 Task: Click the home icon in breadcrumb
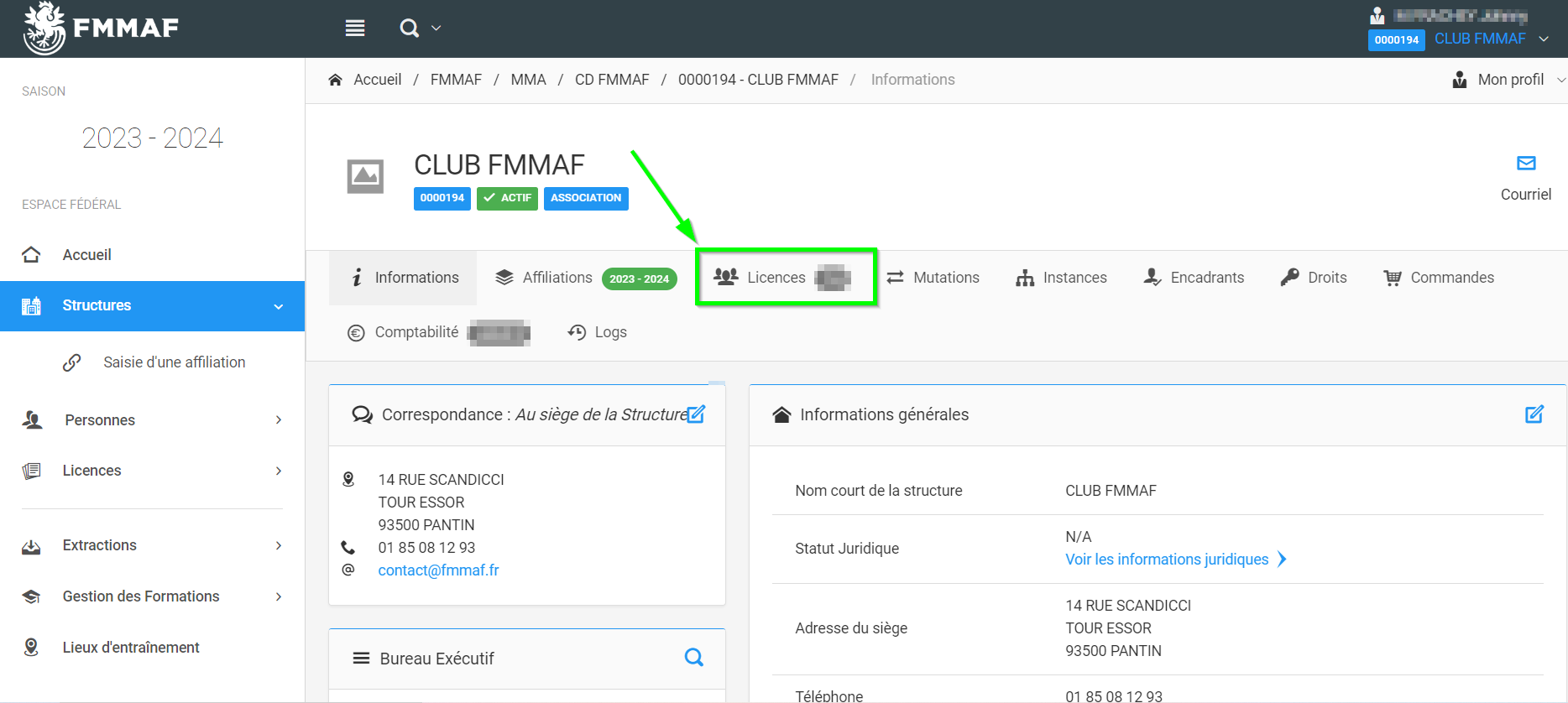[335, 80]
